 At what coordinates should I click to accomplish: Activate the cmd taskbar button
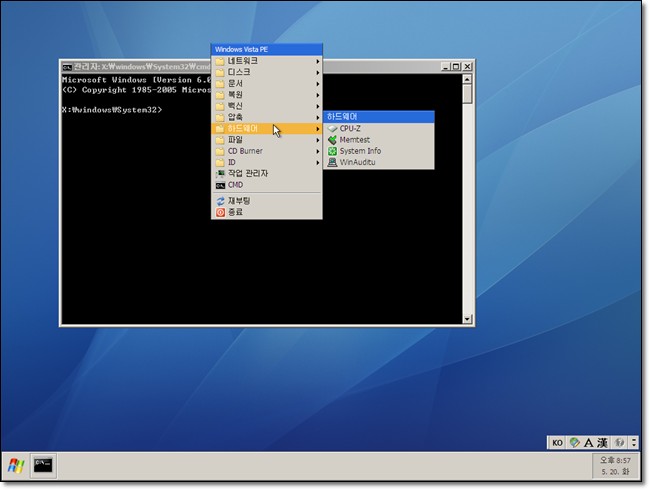click(x=43, y=466)
